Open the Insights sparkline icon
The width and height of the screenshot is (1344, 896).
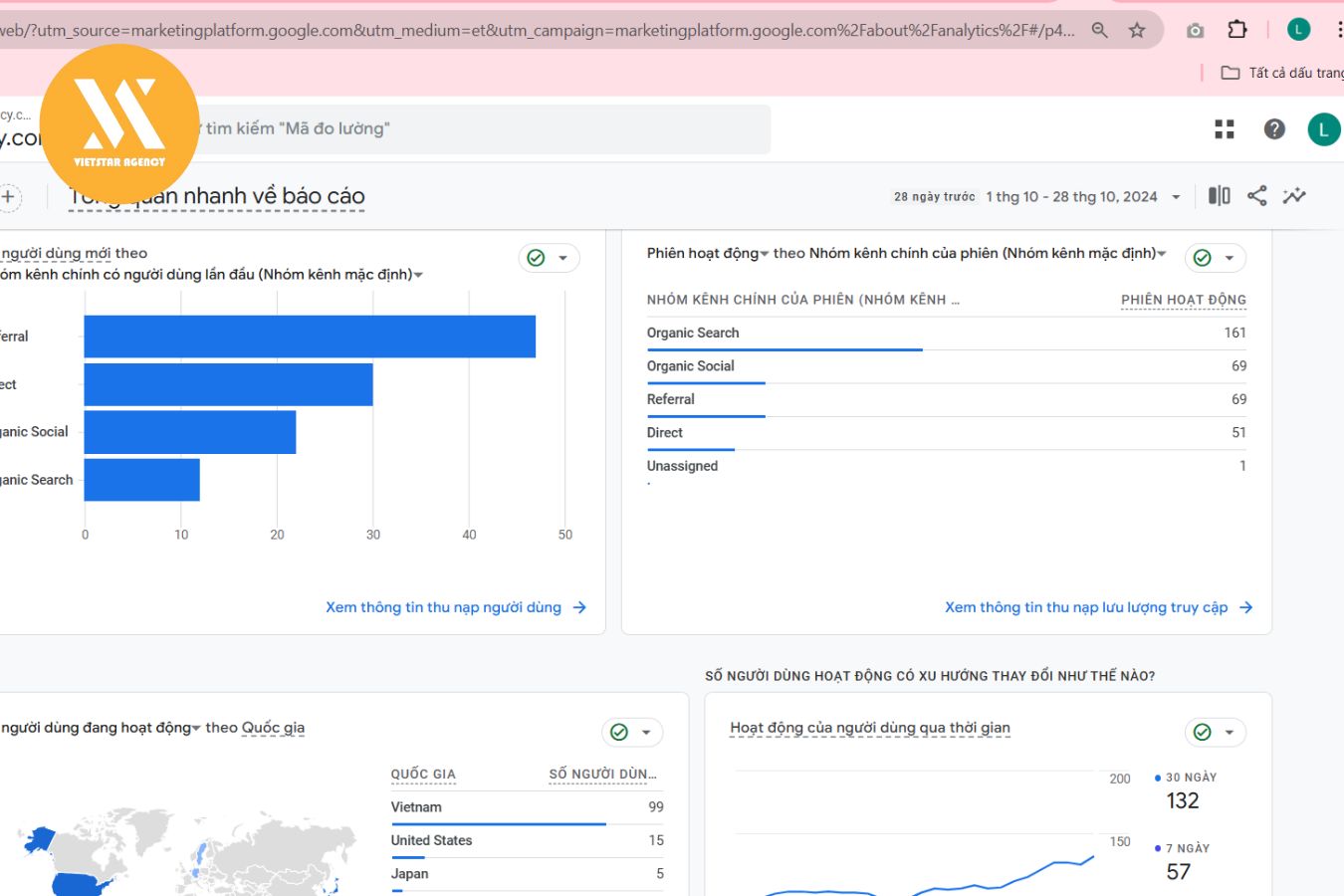[x=1294, y=195]
